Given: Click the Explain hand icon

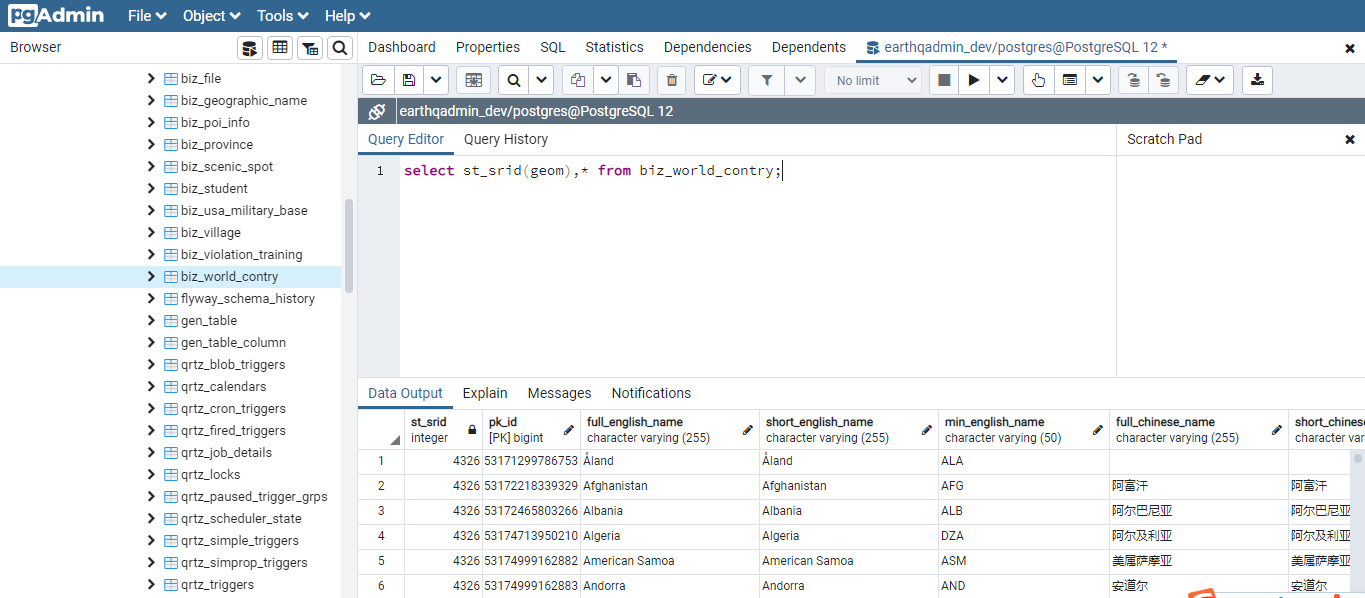Looking at the screenshot, I should coord(1038,80).
